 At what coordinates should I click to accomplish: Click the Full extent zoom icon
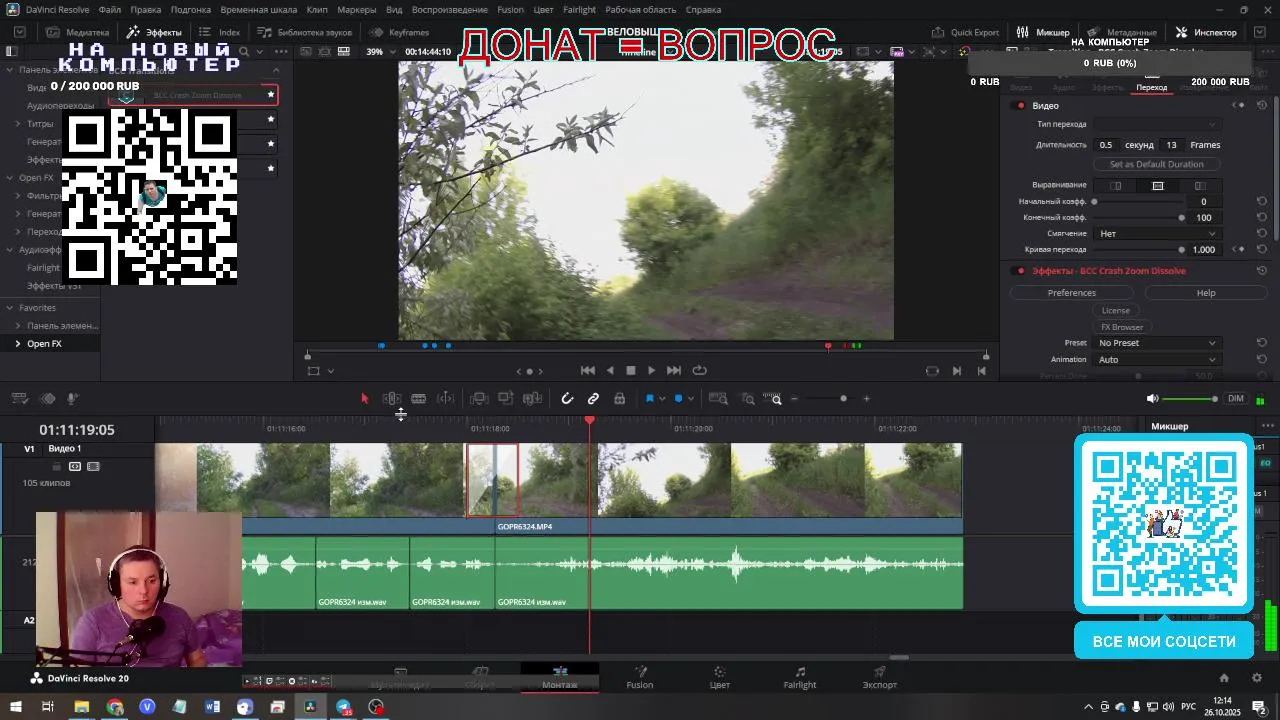[x=718, y=399]
